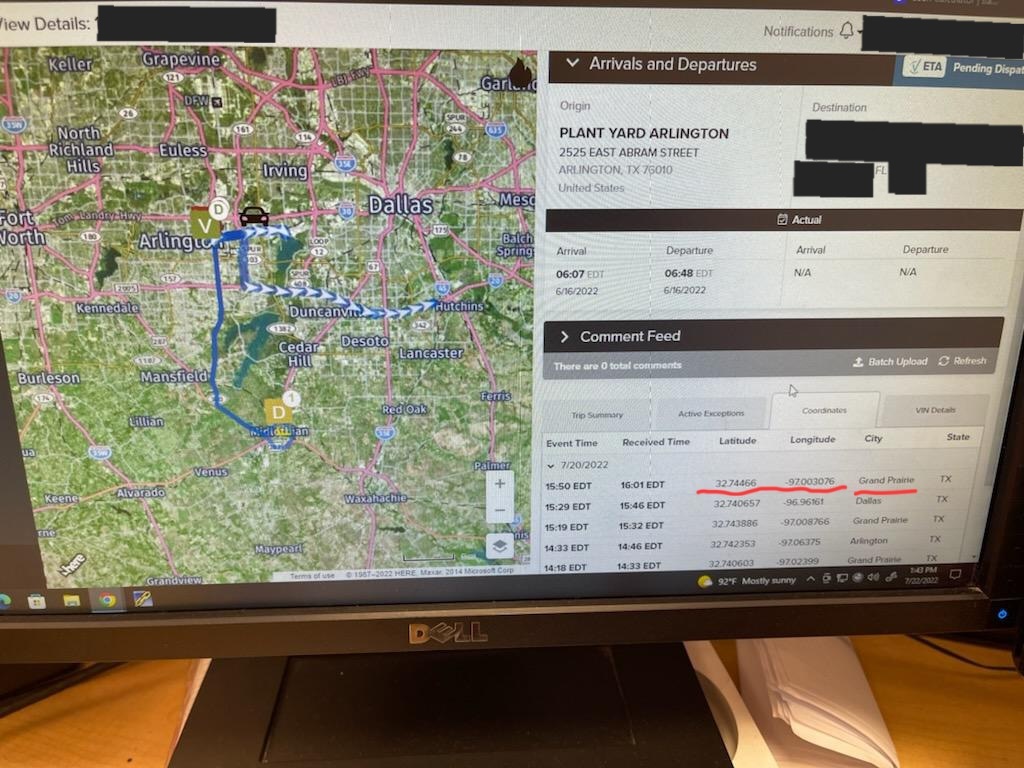Select the Coordinates tab
Screen dimensions: 1024x768
pos(824,410)
